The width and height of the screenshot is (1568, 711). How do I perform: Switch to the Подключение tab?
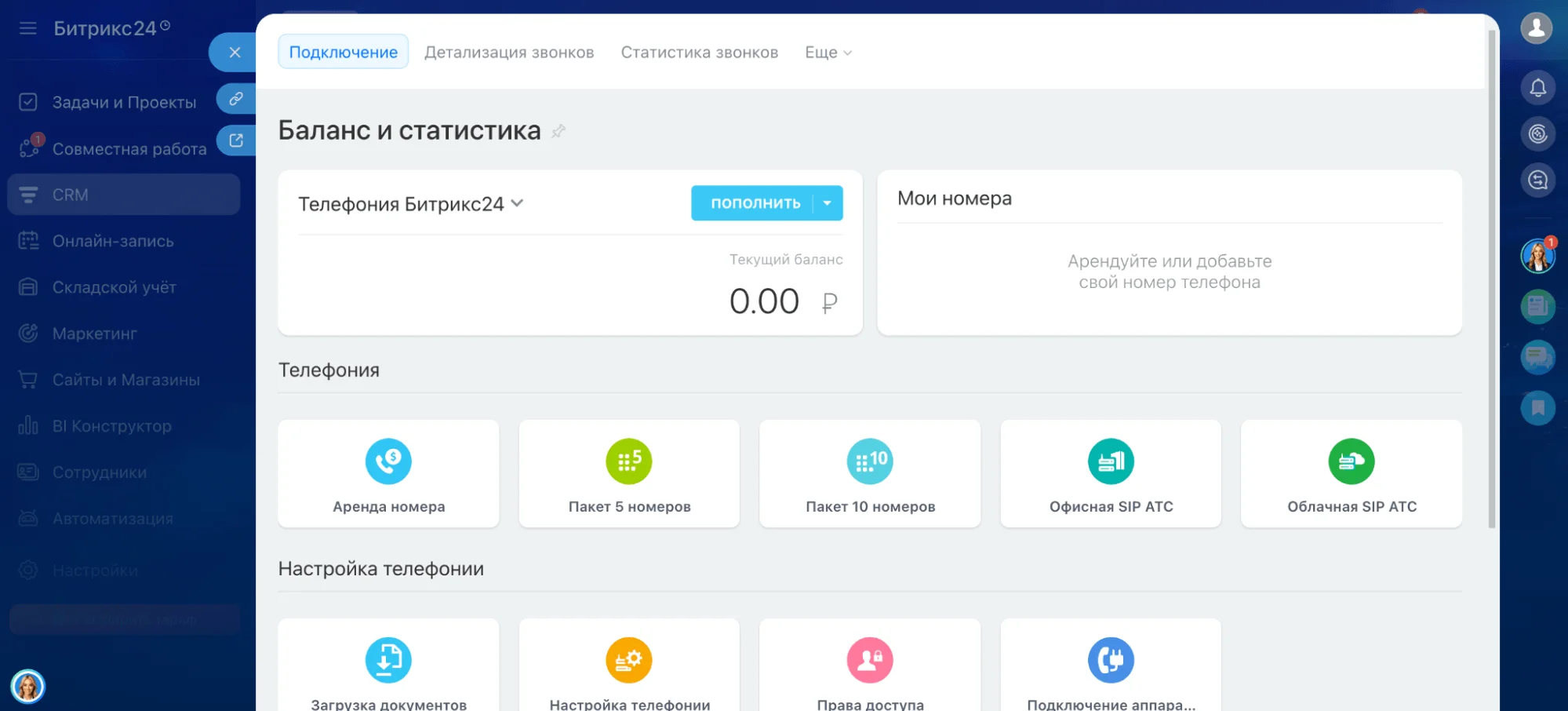tap(344, 52)
